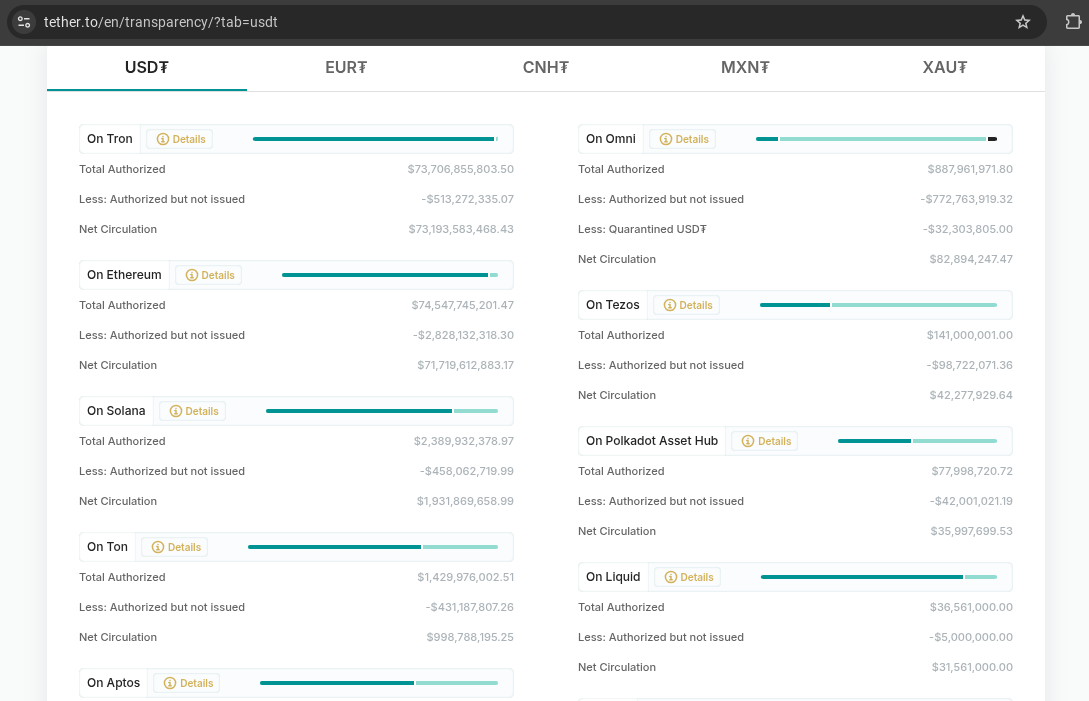Click the On Ton progress bar
The height and width of the screenshot is (701, 1089).
[373, 547]
